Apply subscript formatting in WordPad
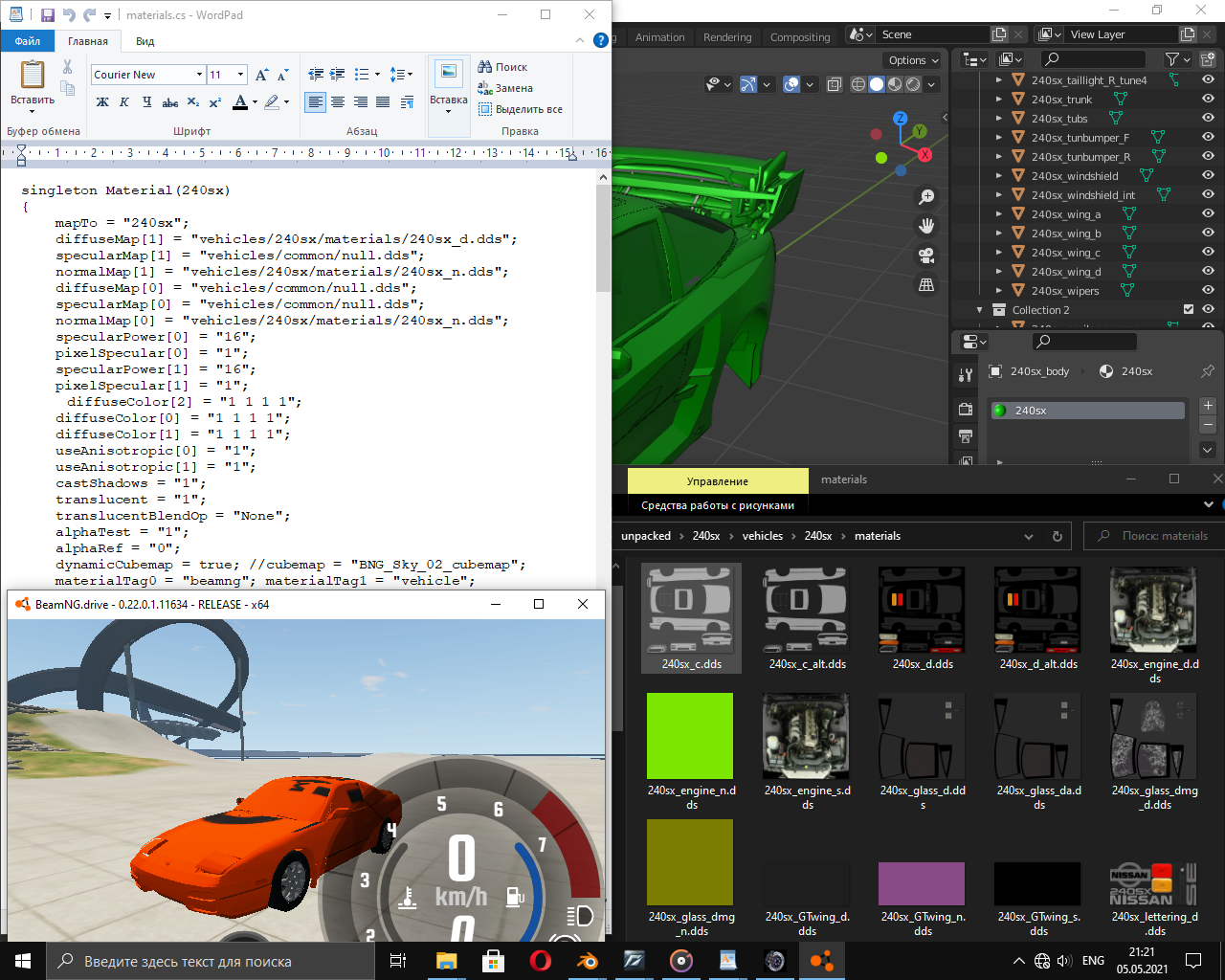The width and height of the screenshot is (1225, 980). [193, 101]
